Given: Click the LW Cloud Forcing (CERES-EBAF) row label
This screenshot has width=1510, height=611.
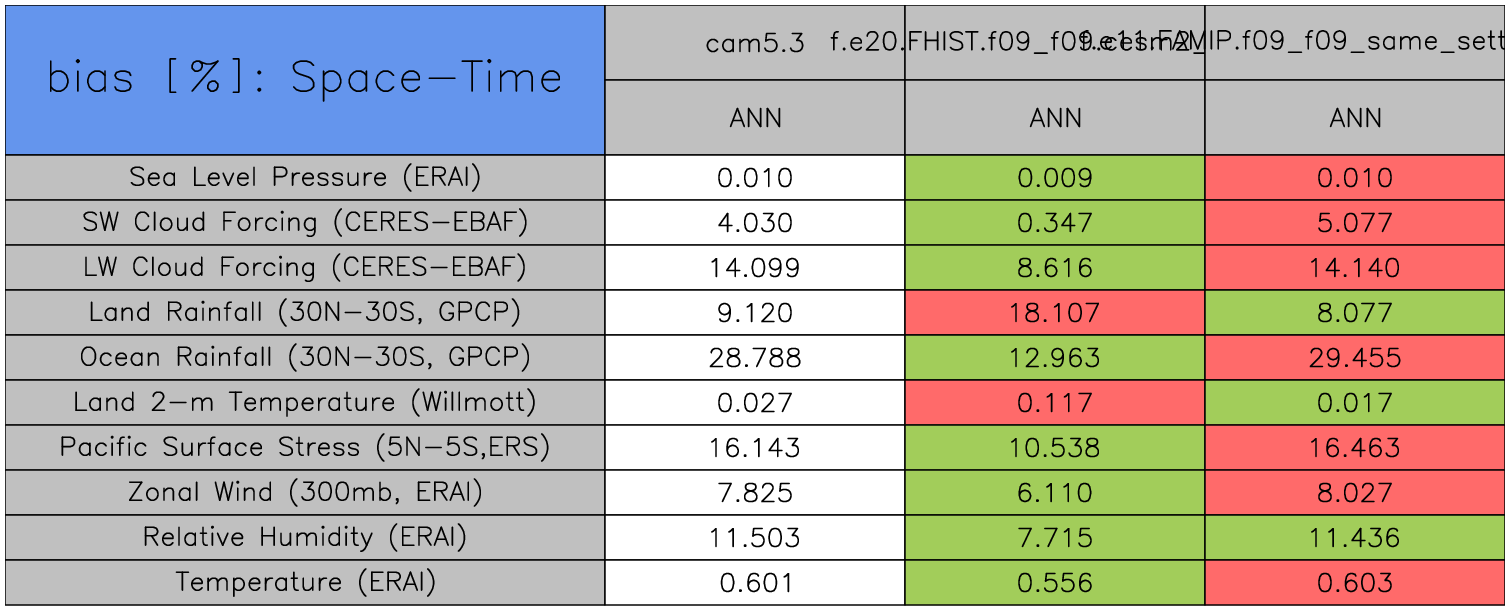Looking at the screenshot, I should (x=305, y=267).
